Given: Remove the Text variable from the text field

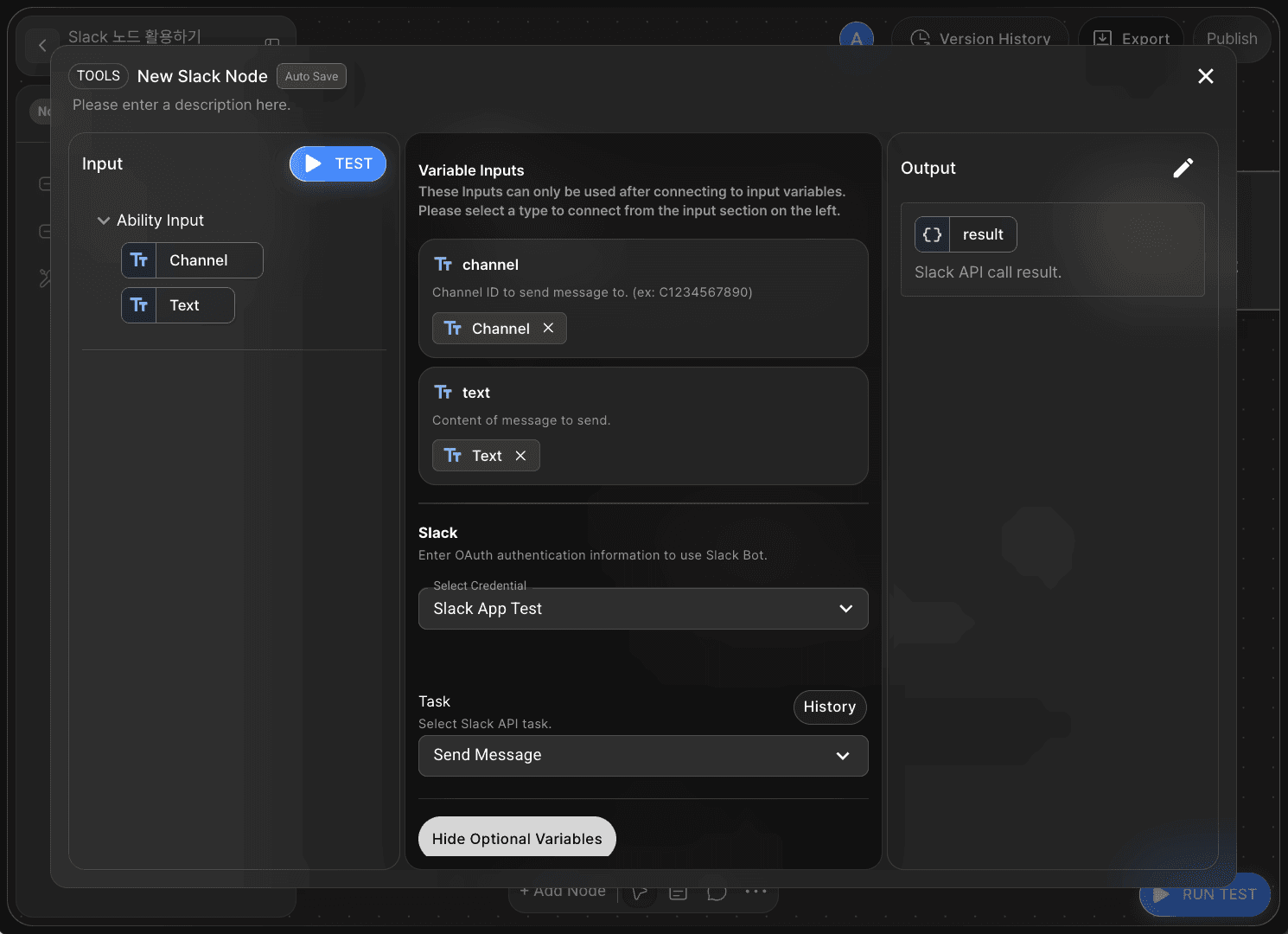Looking at the screenshot, I should (x=520, y=456).
